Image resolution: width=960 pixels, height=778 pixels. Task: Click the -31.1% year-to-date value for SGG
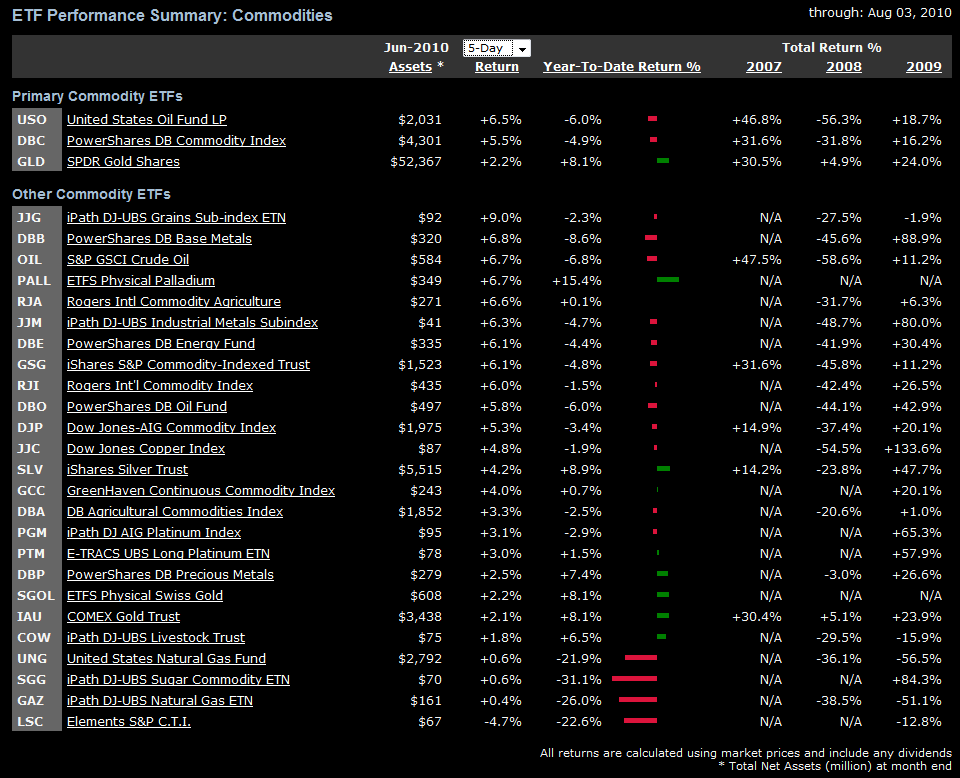tap(579, 679)
